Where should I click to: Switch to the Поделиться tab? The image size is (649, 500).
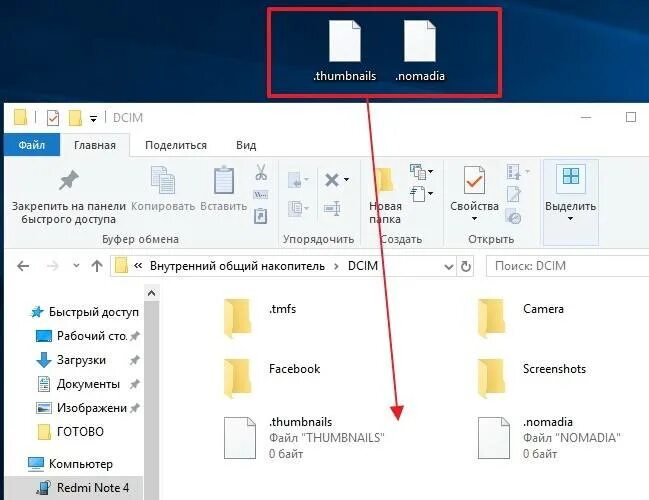[176, 145]
